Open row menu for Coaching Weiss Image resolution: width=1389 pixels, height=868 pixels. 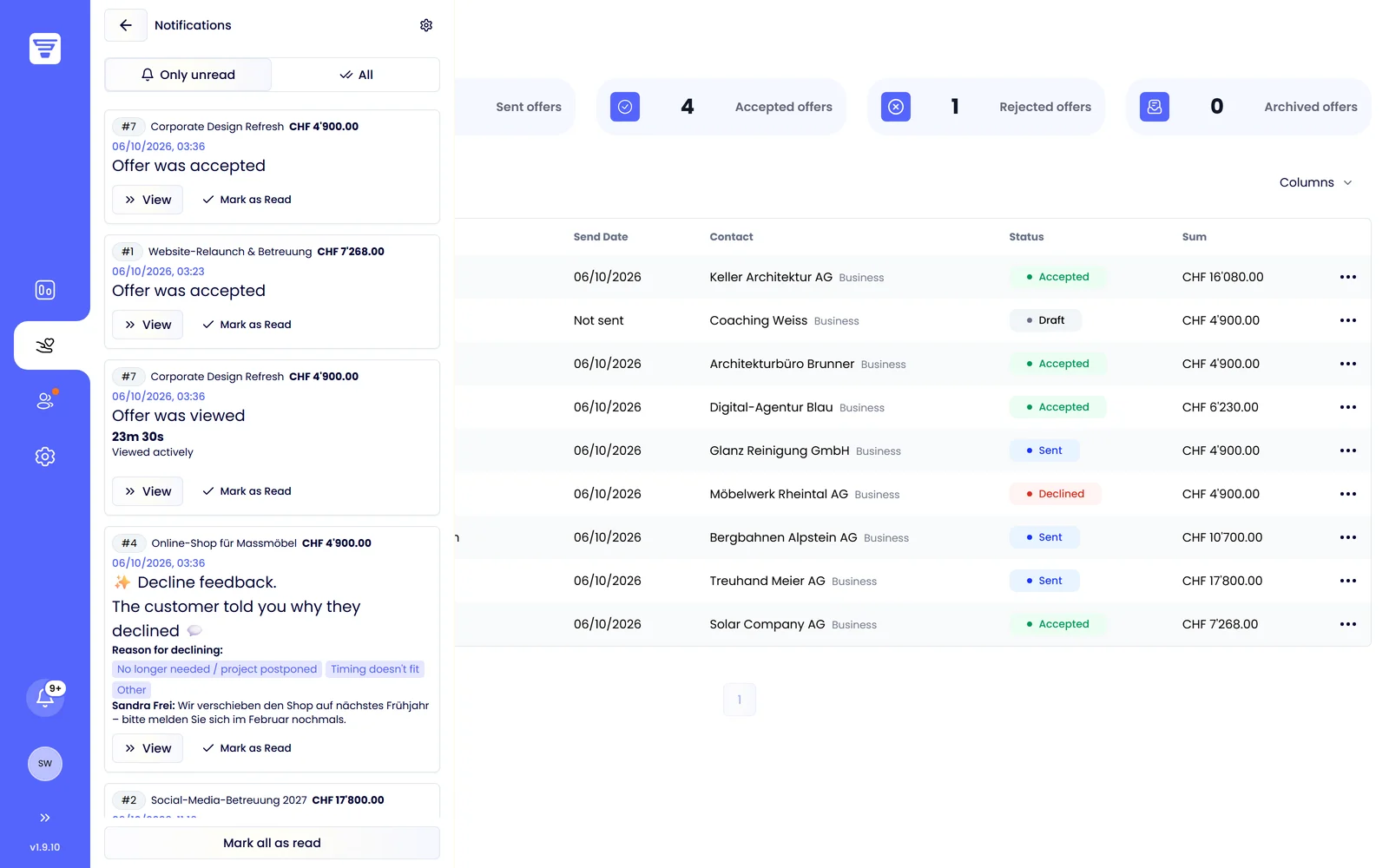pyautogui.click(x=1347, y=320)
